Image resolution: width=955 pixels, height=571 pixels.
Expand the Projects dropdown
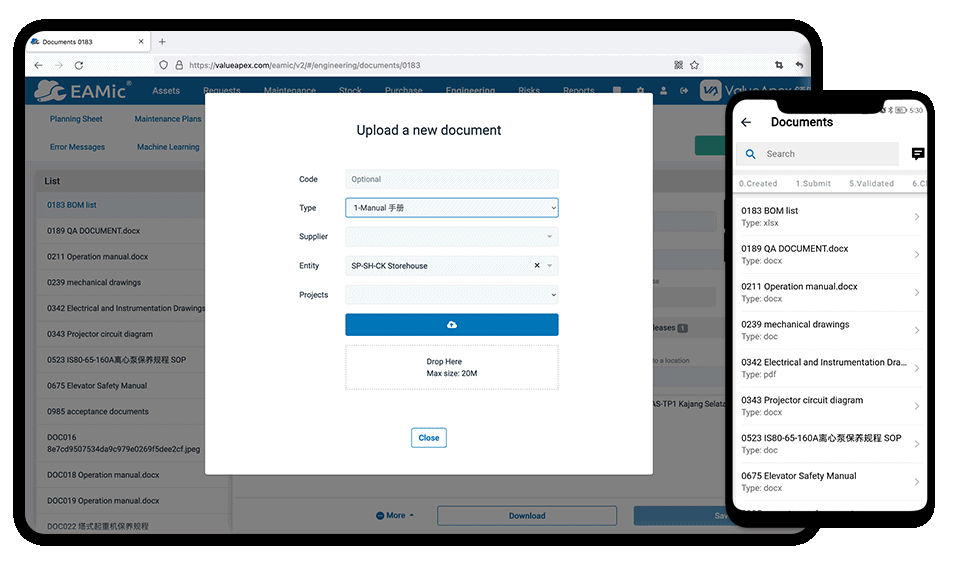pos(451,295)
